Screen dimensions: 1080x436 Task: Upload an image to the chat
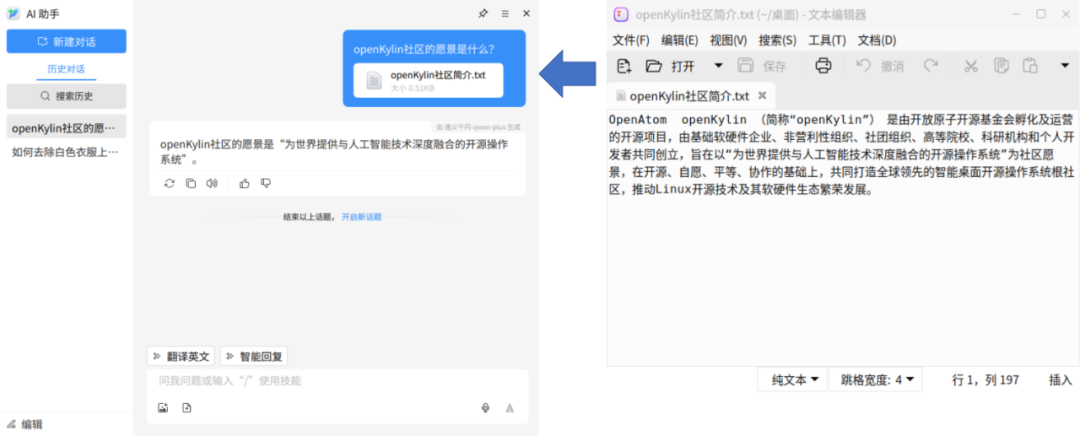tap(163, 408)
